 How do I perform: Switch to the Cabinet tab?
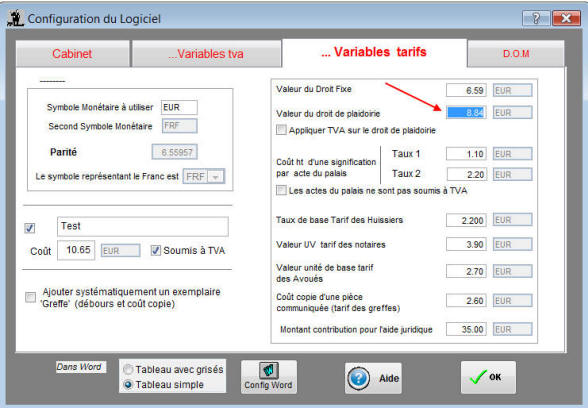tap(72, 54)
